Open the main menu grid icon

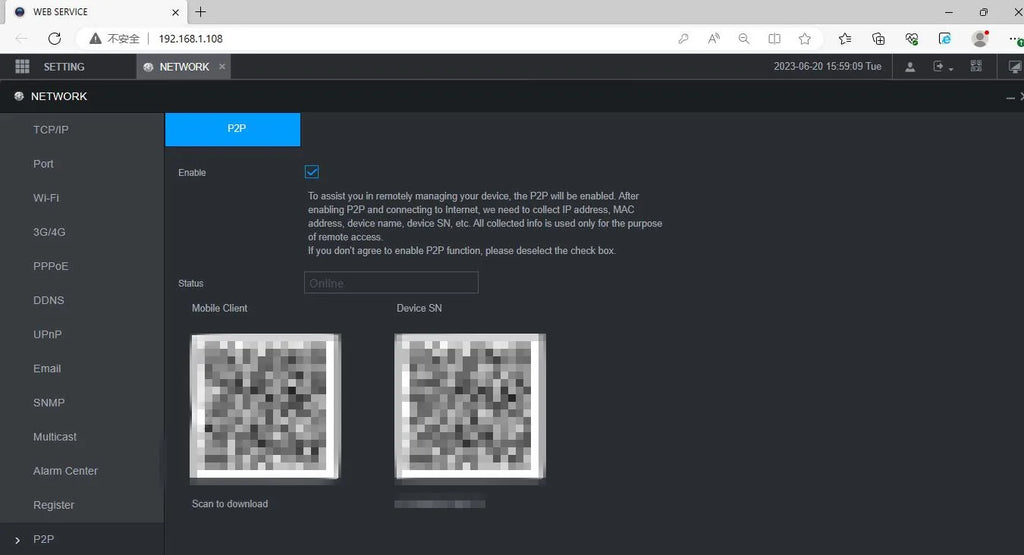pyautogui.click(x=22, y=67)
